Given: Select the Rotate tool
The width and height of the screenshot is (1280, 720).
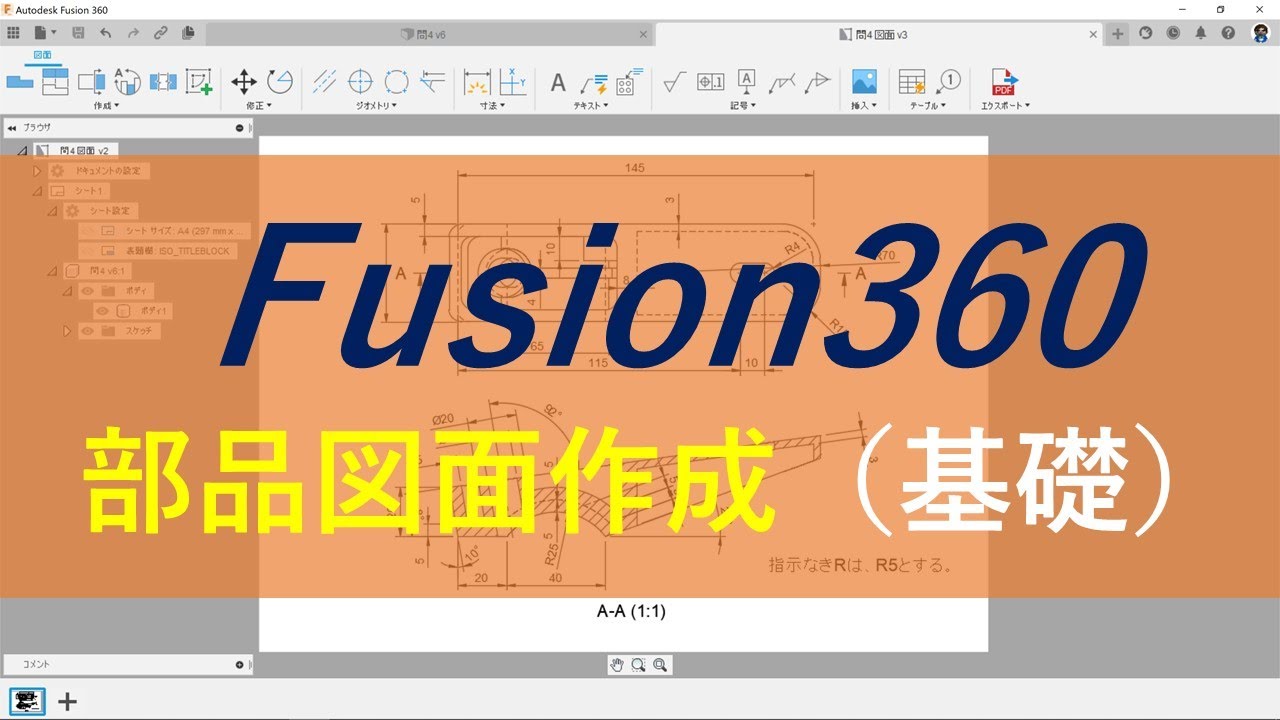Looking at the screenshot, I should [x=280, y=81].
